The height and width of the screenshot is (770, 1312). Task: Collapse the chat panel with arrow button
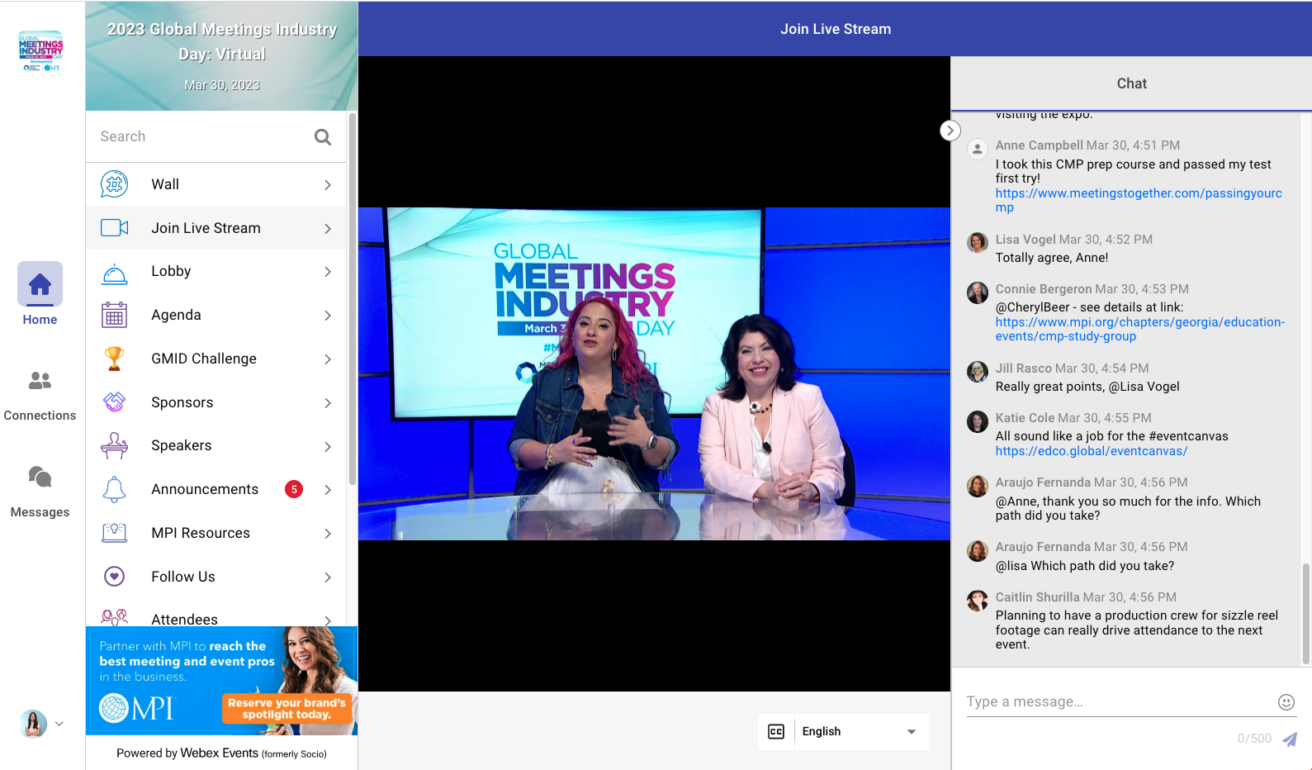coord(950,131)
